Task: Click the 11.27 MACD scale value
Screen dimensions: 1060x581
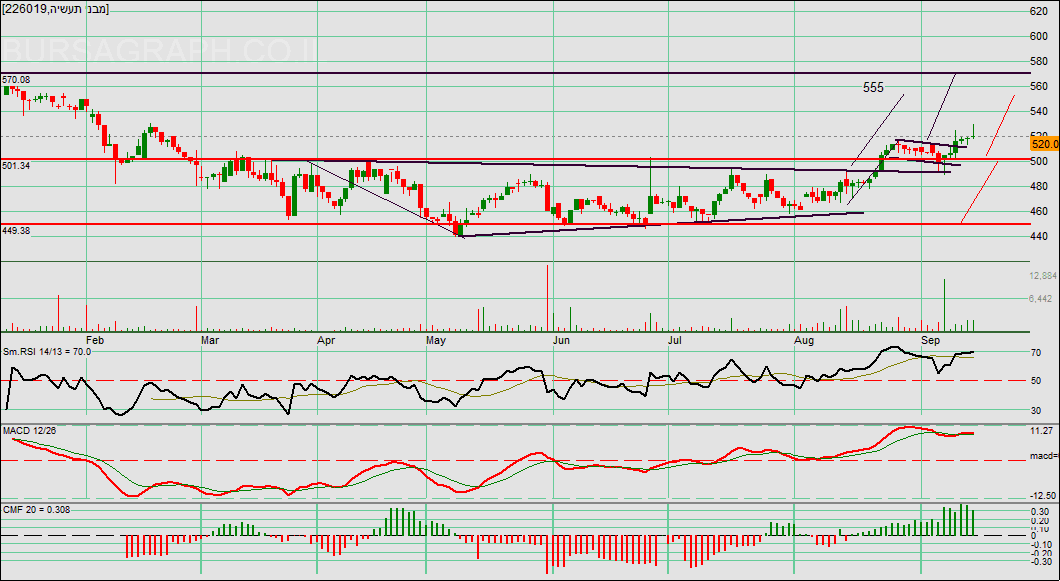Action: click(1041, 431)
